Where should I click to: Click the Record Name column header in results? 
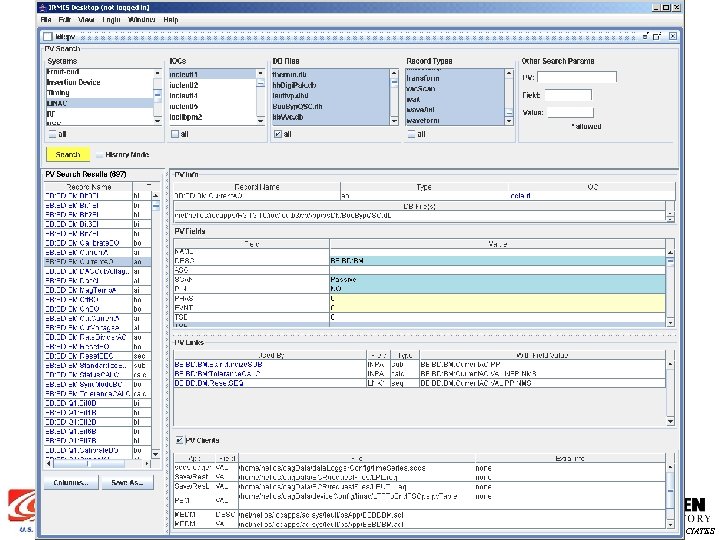(88, 186)
